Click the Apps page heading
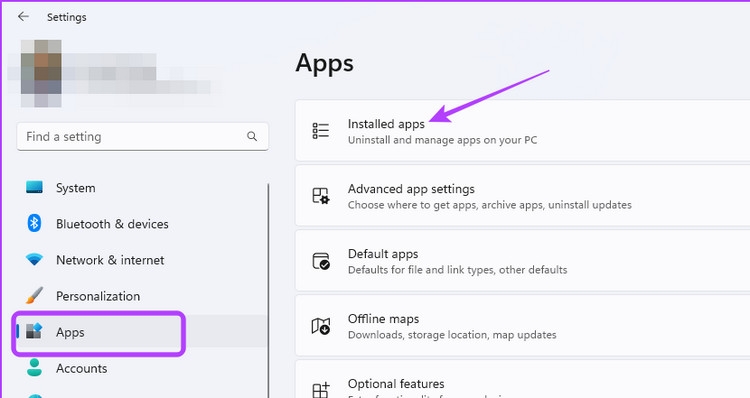750x398 pixels. point(325,64)
